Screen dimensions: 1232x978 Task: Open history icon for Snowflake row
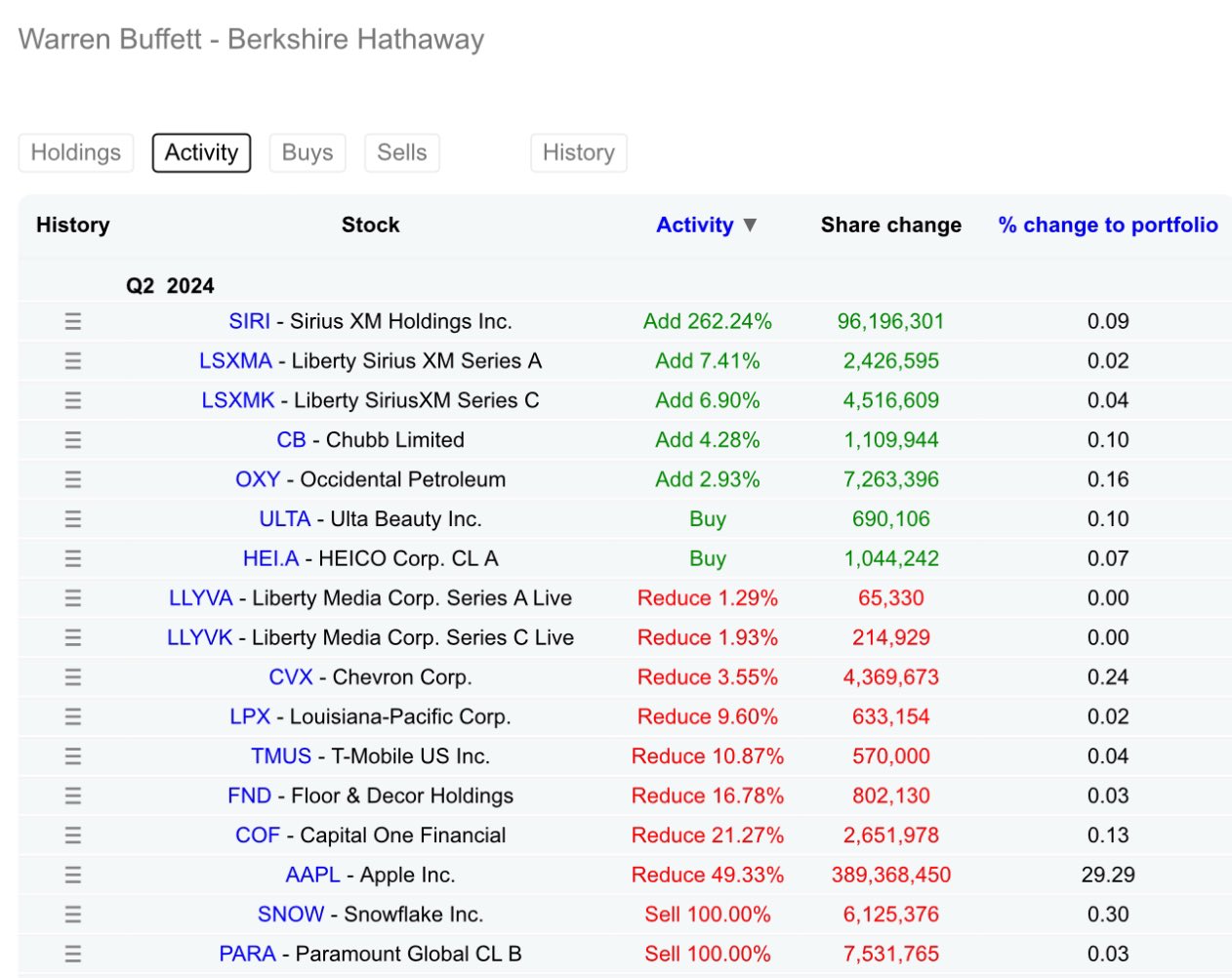pos(73,915)
